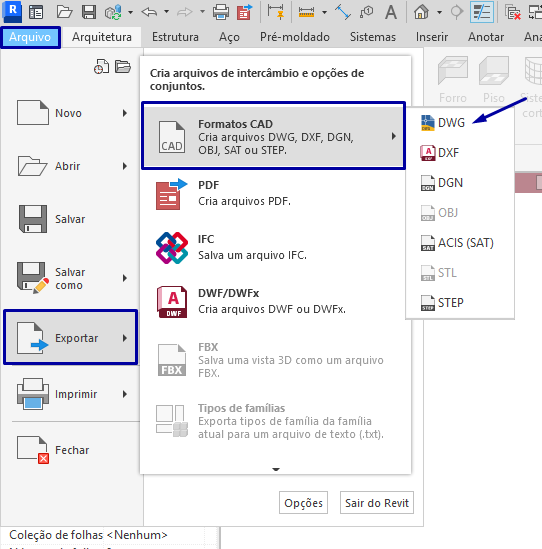Choose DWF/DWFx export option
The width and height of the screenshot is (542, 549).
pyautogui.click(x=275, y=301)
